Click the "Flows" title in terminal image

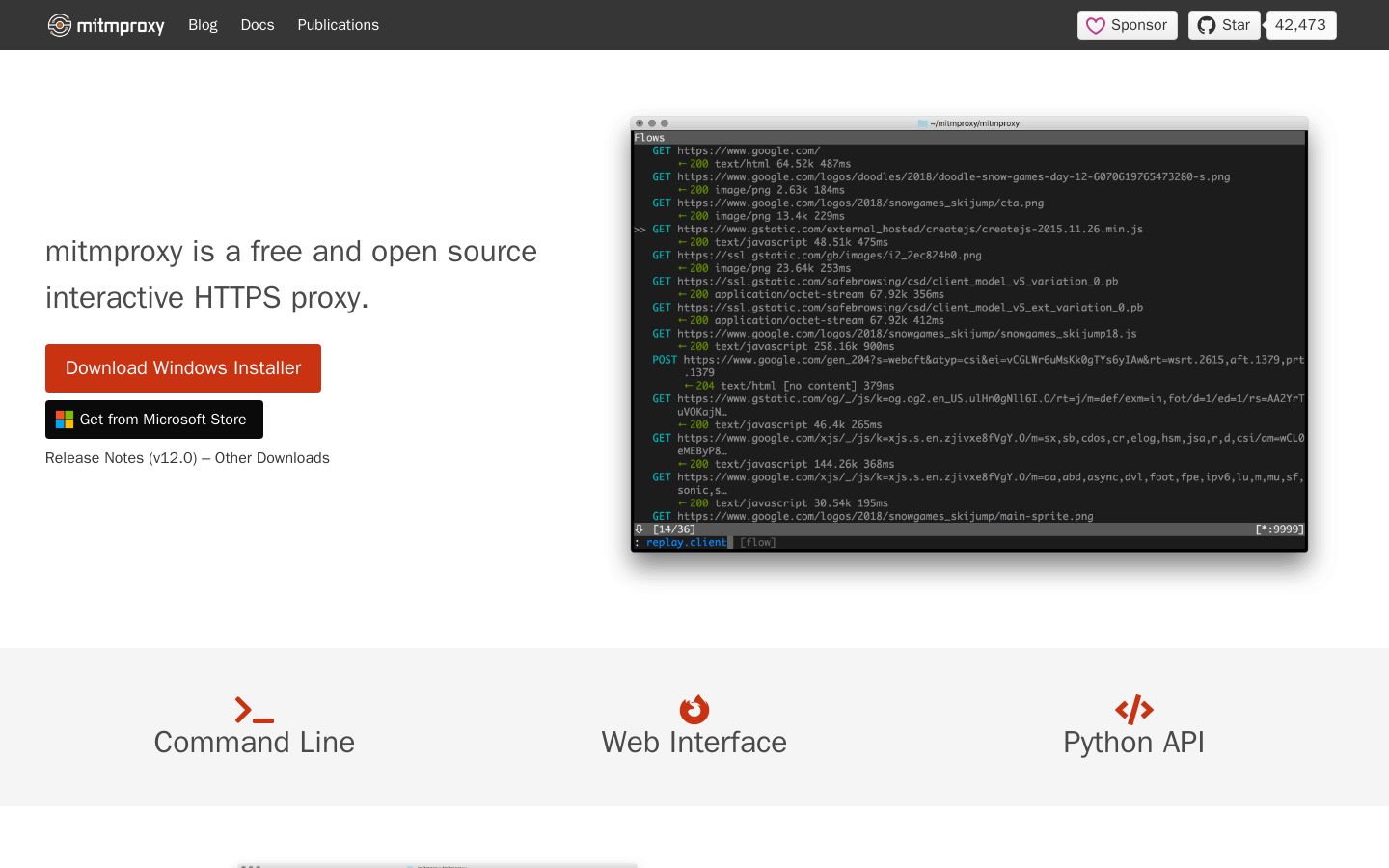tap(649, 138)
